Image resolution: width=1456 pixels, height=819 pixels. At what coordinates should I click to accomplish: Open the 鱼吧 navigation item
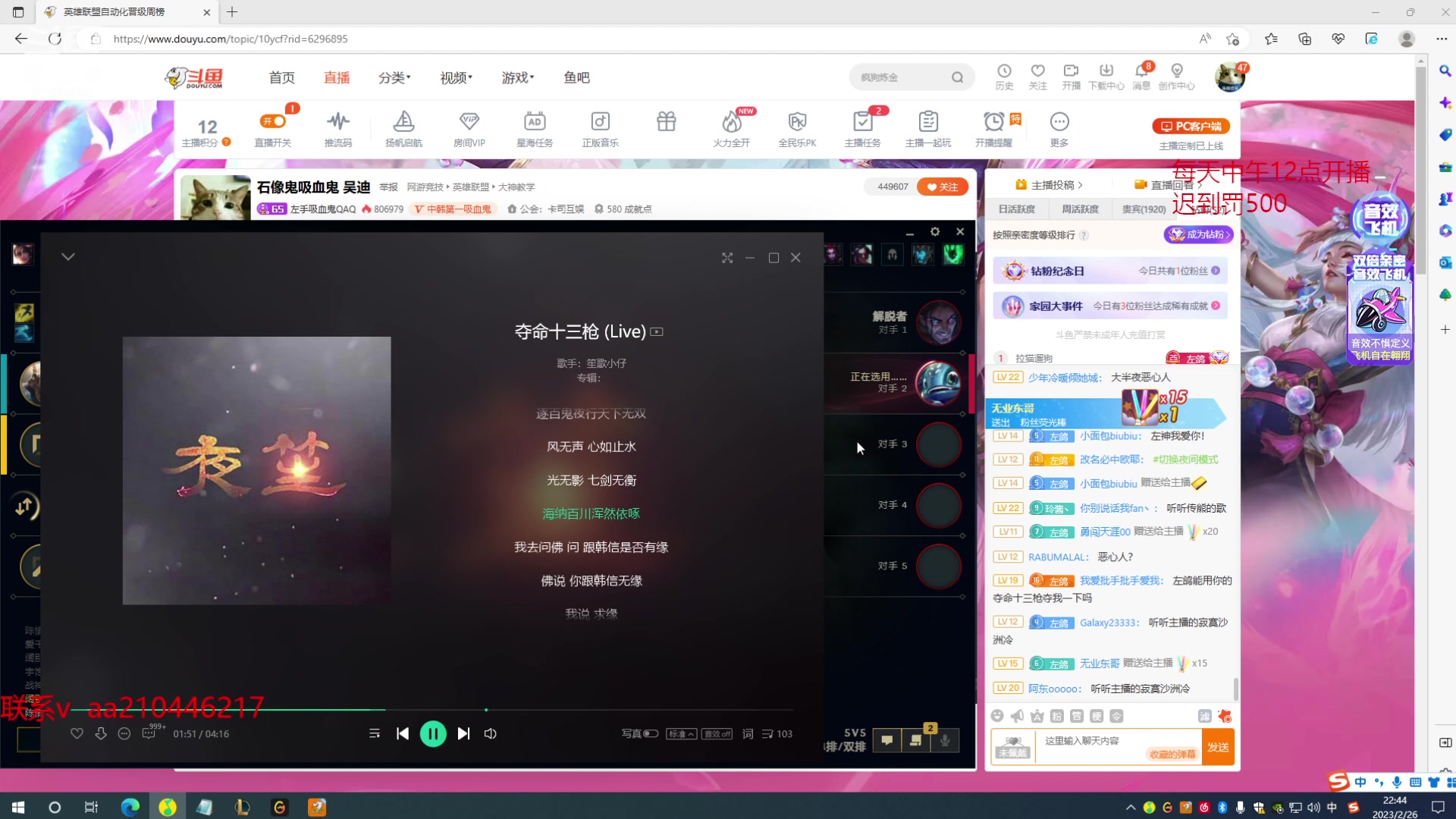576,77
